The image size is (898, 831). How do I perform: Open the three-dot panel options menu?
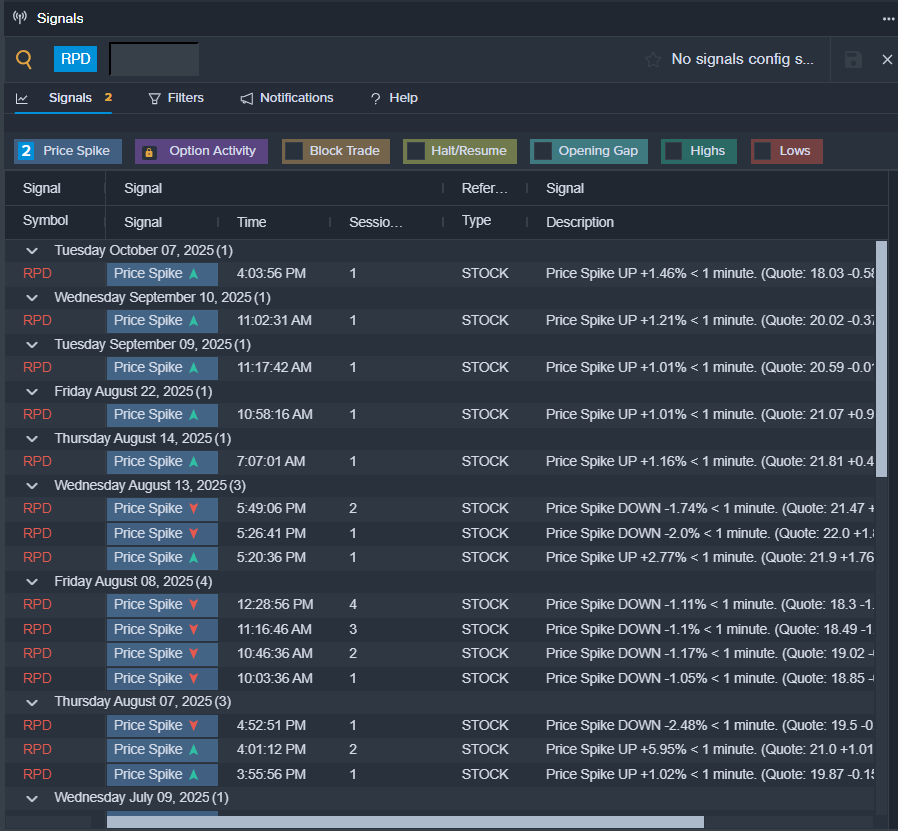888,18
